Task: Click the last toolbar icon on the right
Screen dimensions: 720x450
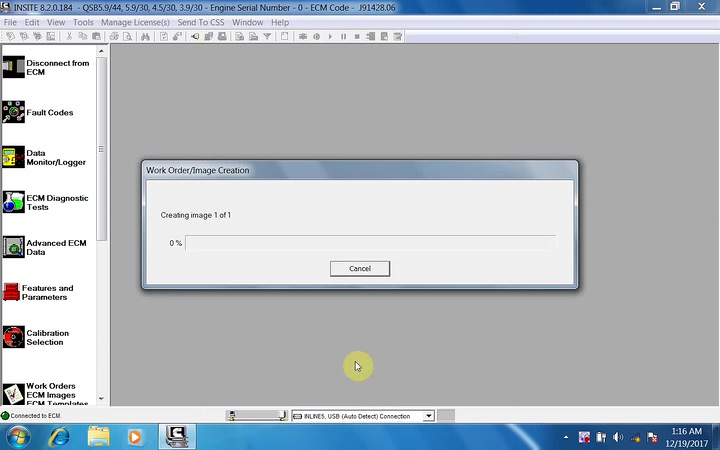Action: [398, 36]
